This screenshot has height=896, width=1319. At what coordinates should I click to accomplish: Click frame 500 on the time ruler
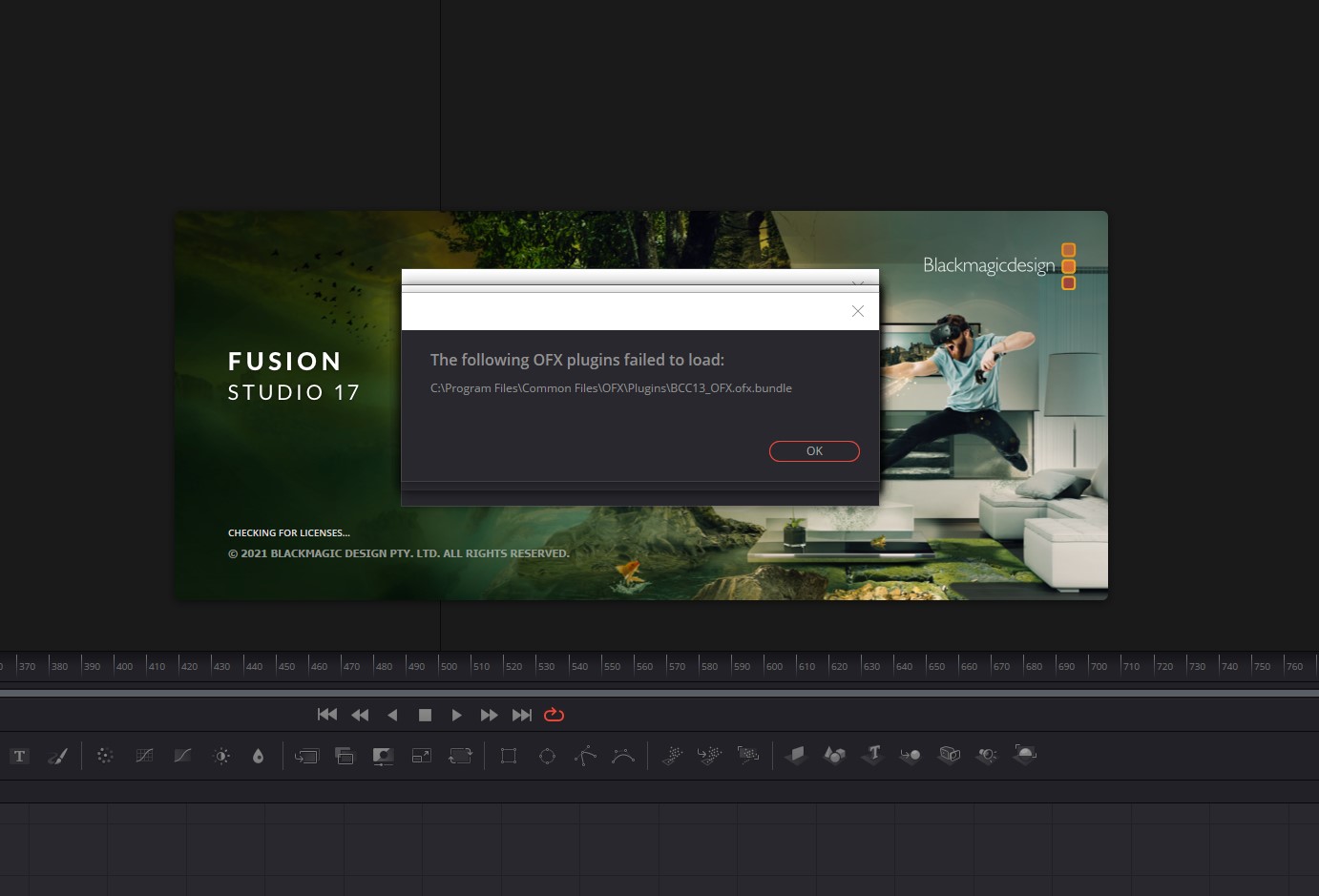coord(450,666)
